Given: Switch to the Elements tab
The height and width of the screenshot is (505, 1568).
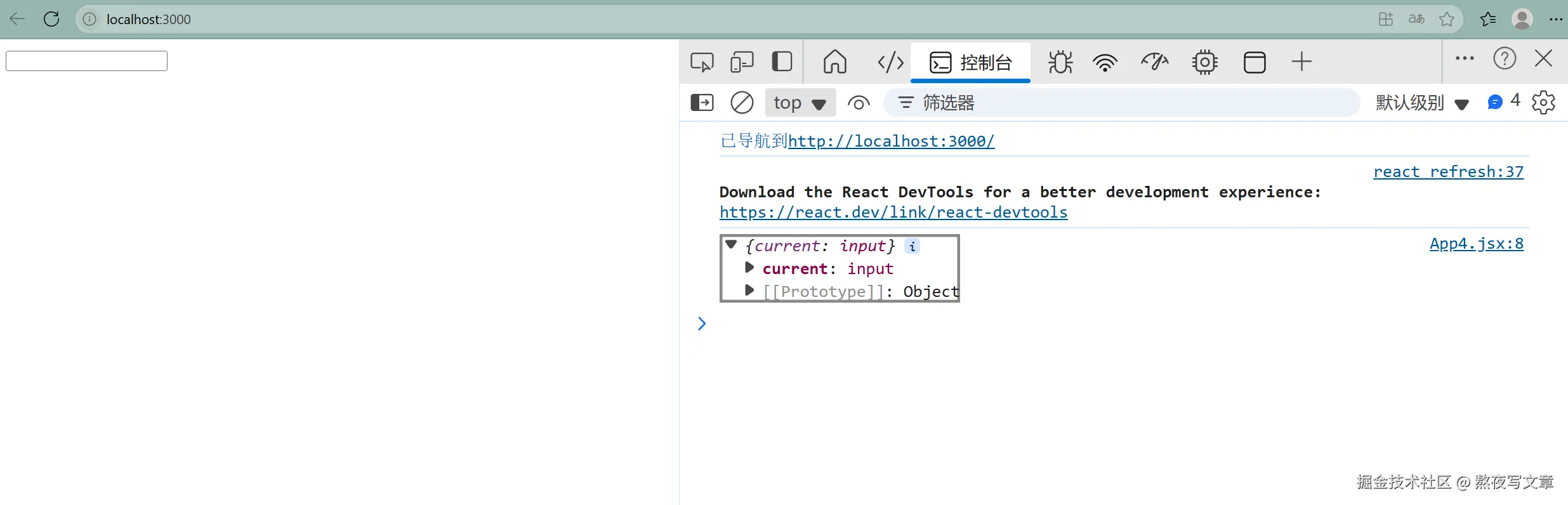Looking at the screenshot, I should (890, 62).
